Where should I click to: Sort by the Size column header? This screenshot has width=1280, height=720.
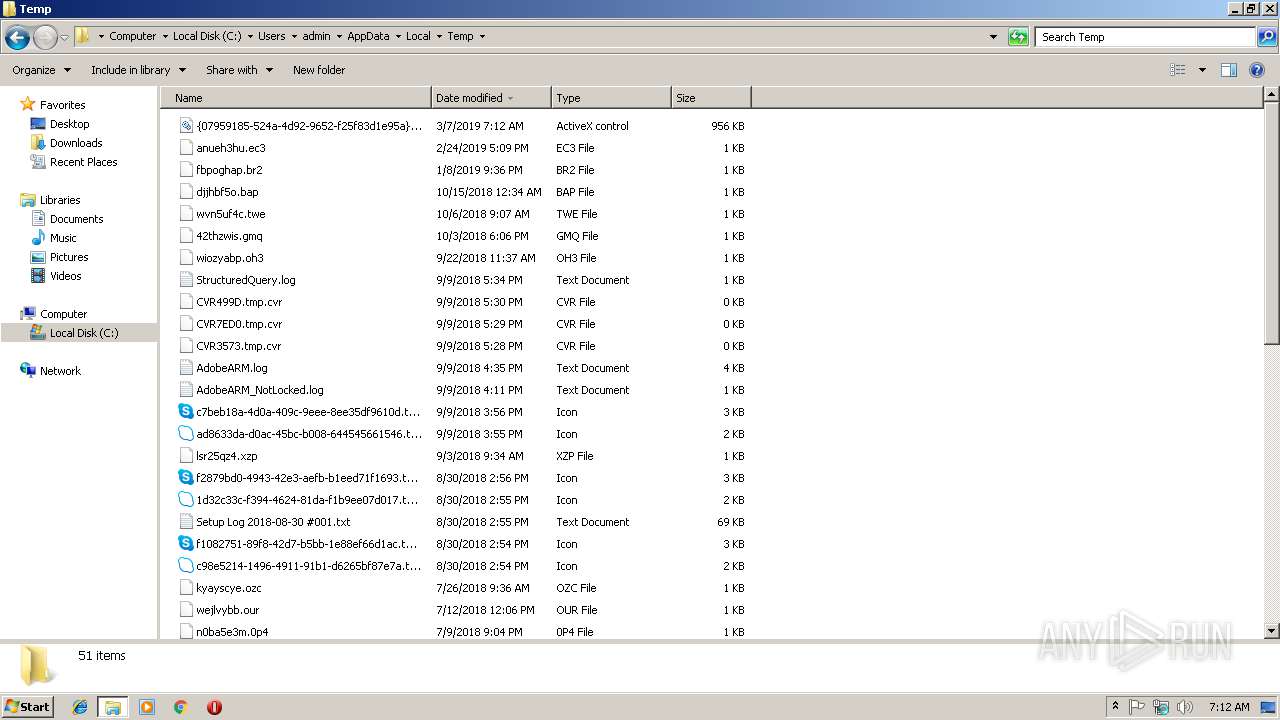(x=711, y=98)
